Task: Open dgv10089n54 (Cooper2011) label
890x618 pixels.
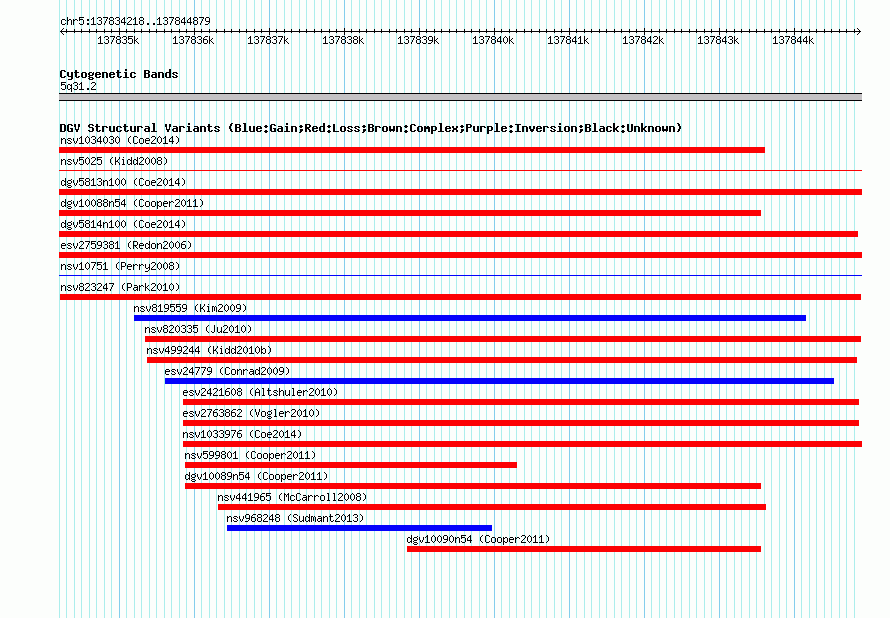Action: coord(256,476)
